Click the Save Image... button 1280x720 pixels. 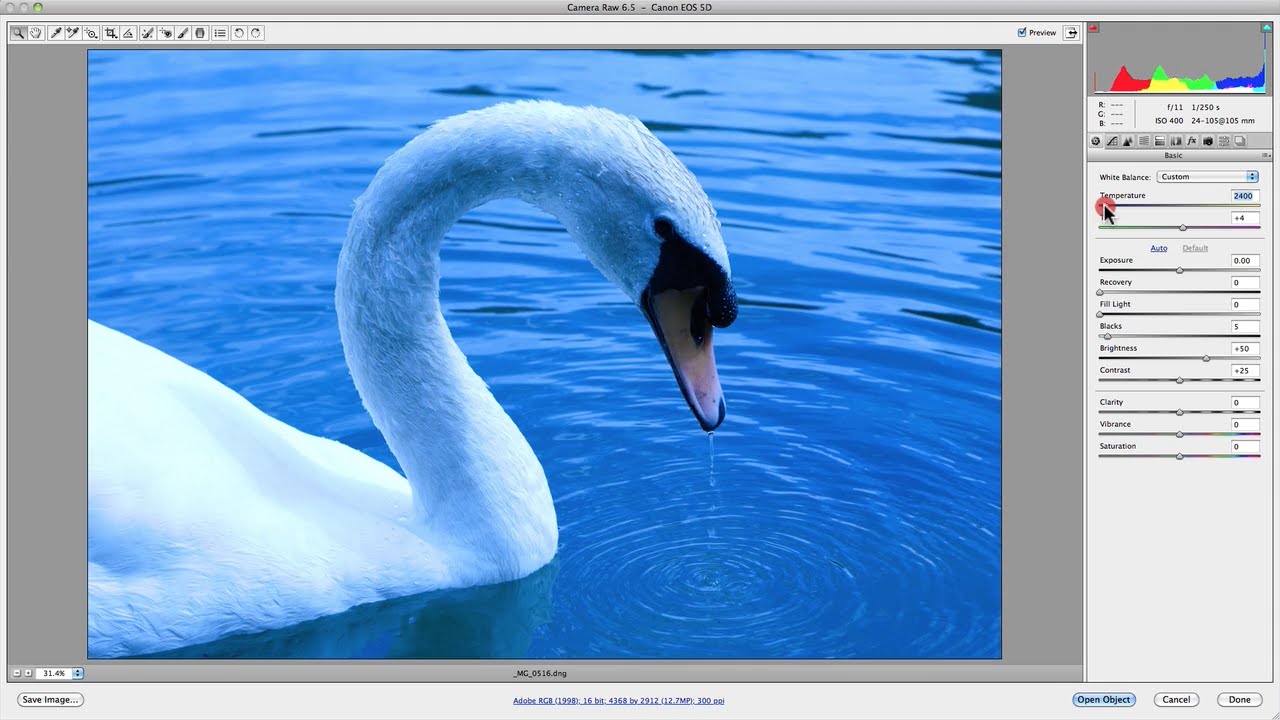pyautogui.click(x=50, y=700)
